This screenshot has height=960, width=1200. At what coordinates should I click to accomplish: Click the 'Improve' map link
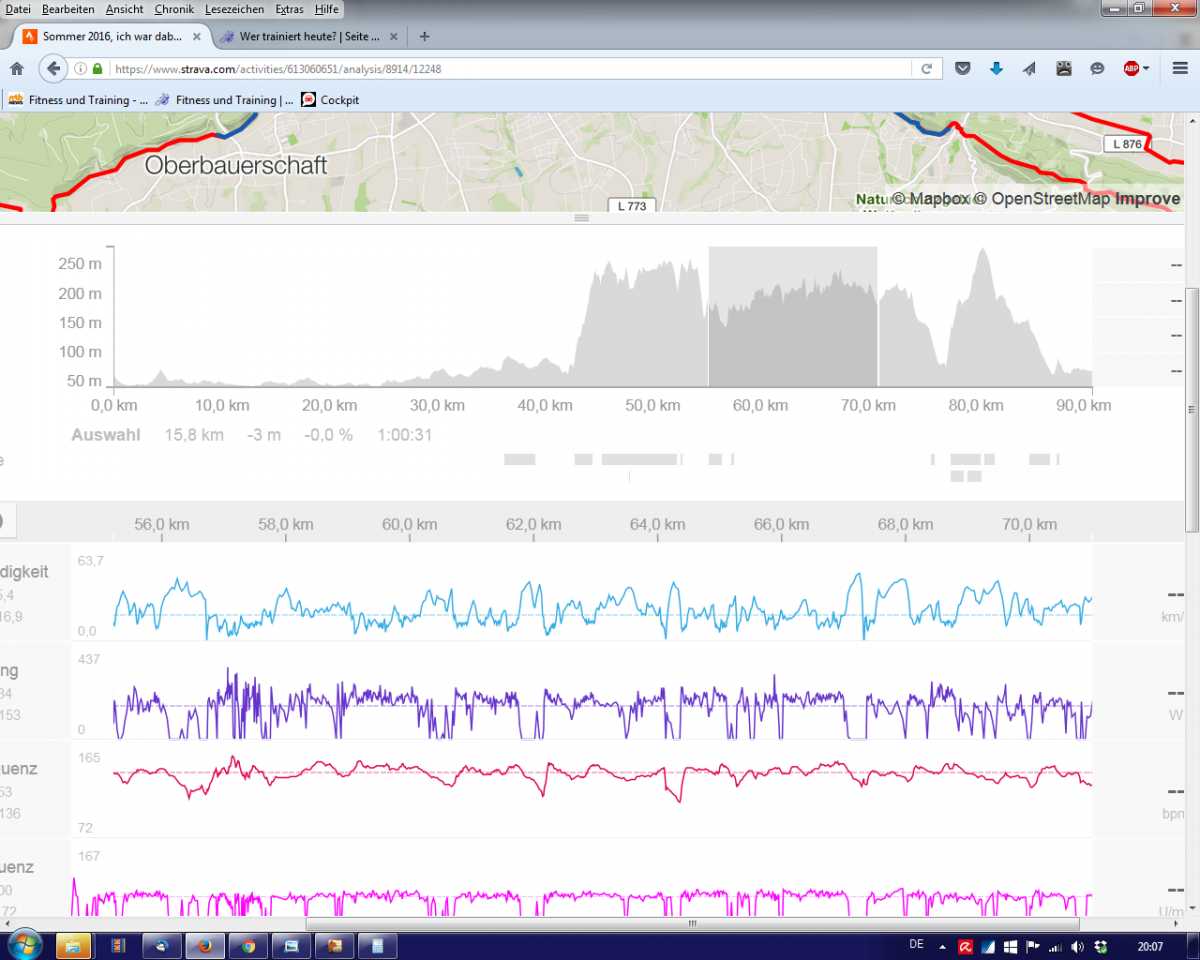tap(1147, 199)
